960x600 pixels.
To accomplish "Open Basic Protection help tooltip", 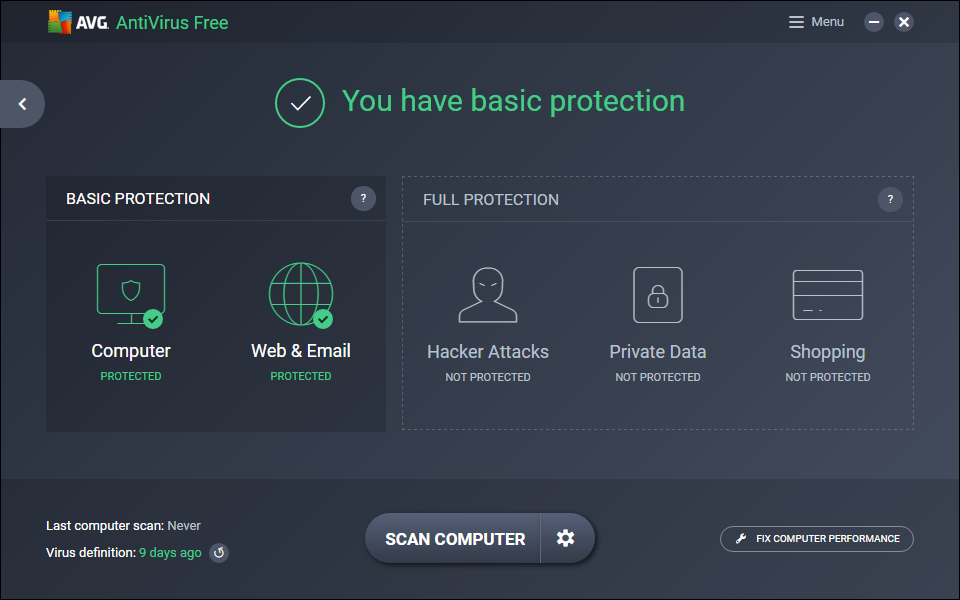I will tap(363, 198).
